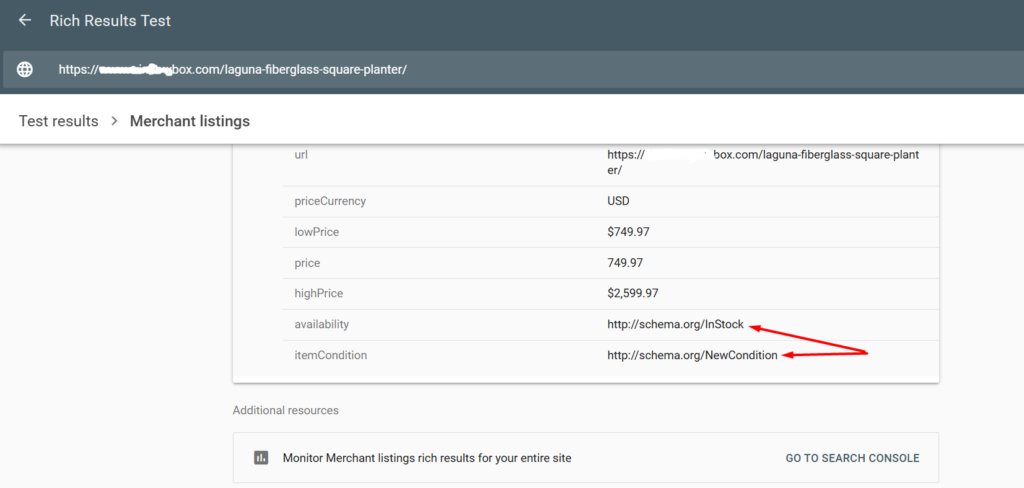
Task: Select the availability row label
Action: 322,324
